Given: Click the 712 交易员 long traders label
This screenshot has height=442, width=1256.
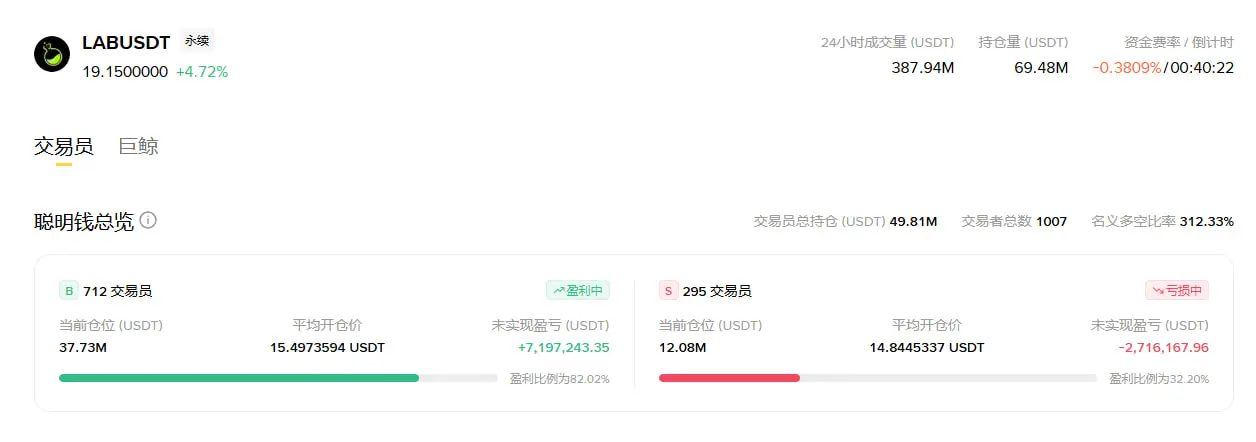Looking at the screenshot, I should click(x=118, y=291).
